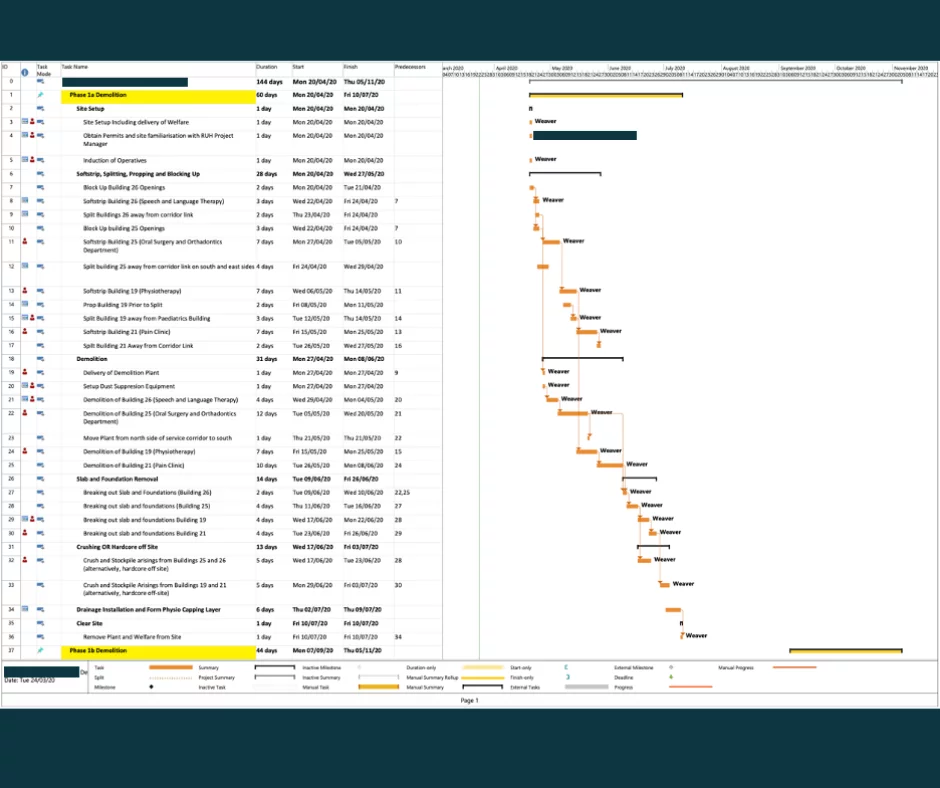Viewport: 940px width, 788px height.
Task: Click the pin task mode icon for Phase 1b Demolition
Action: 40,650
